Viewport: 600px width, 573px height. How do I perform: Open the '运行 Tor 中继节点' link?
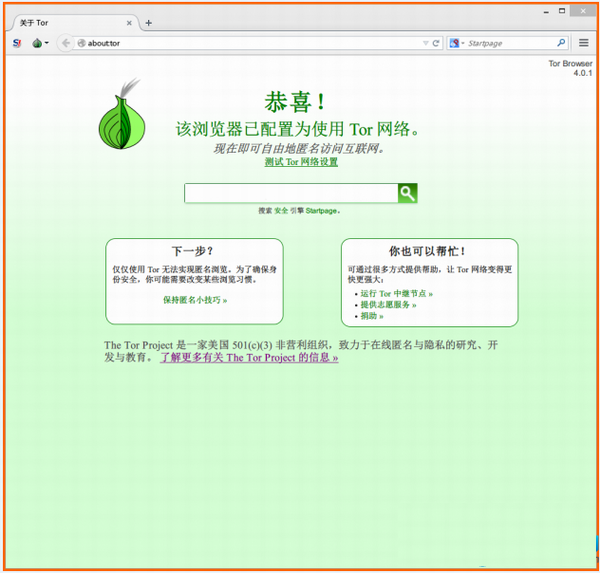[396, 294]
